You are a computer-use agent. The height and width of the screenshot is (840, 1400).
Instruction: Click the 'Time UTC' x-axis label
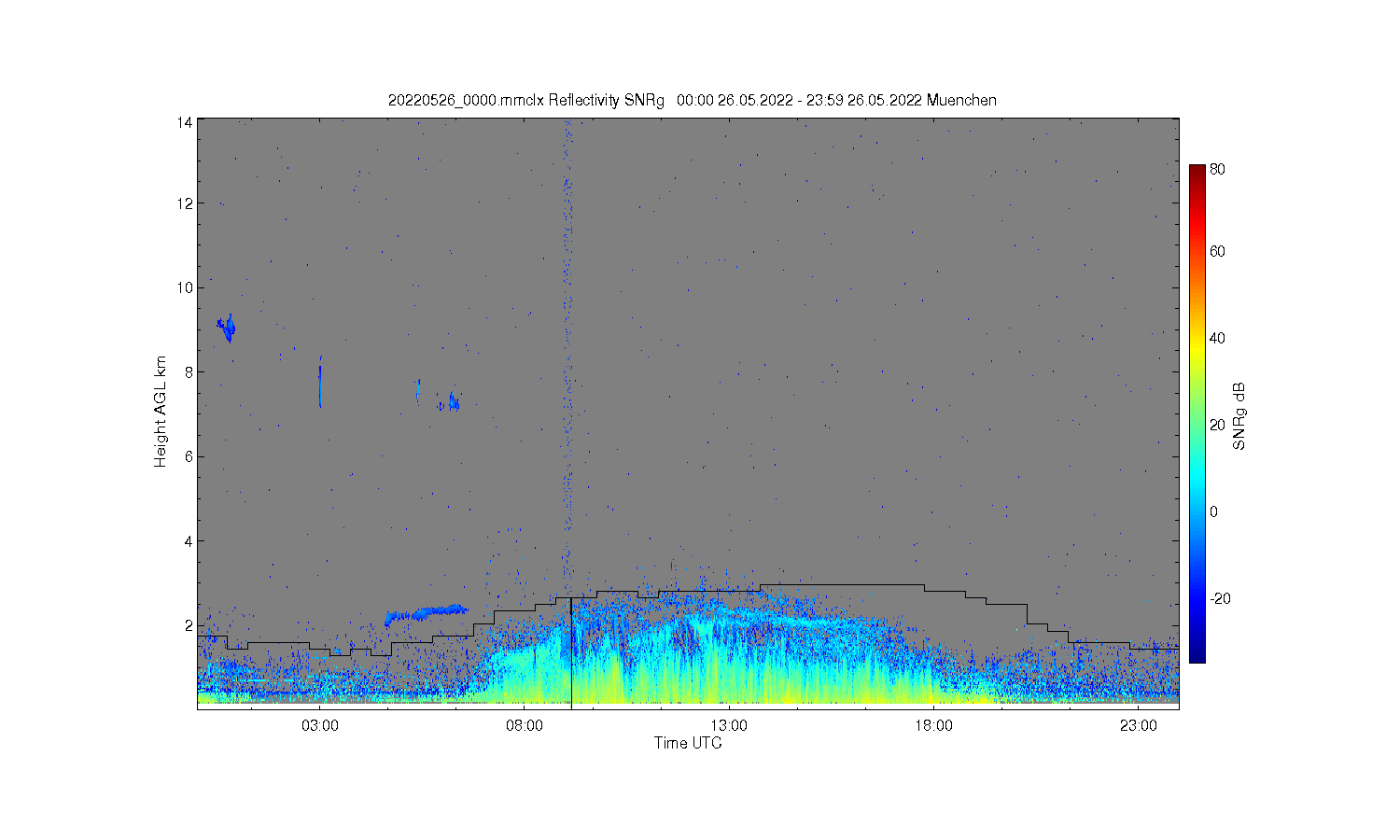pos(688,744)
